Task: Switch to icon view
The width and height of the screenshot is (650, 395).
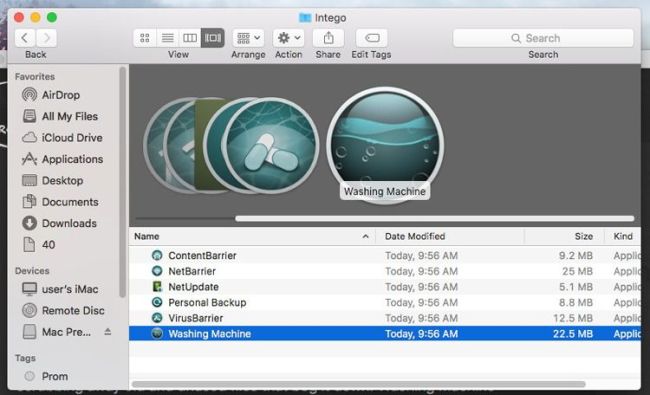Action: click(x=145, y=38)
